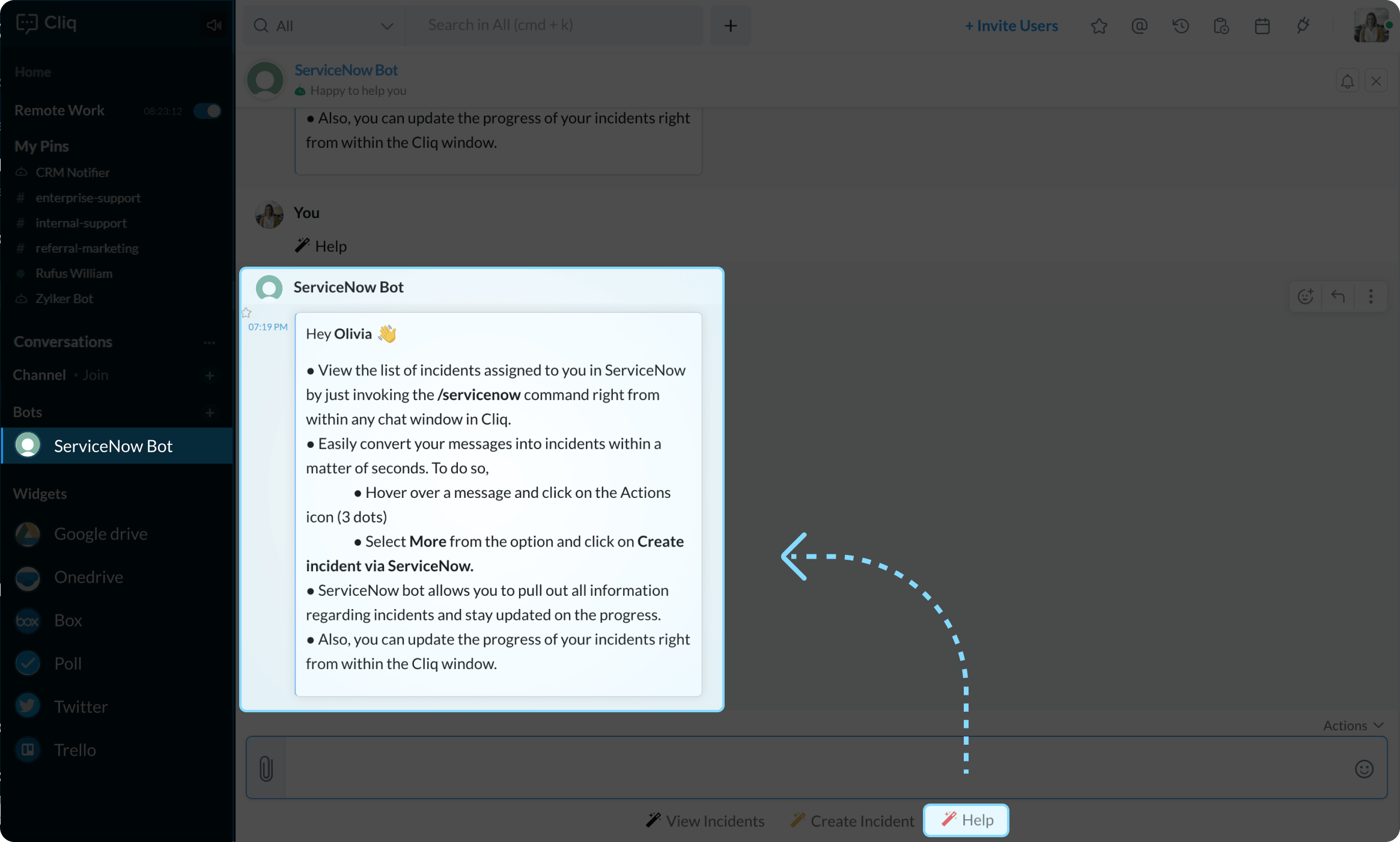The width and height of the screenshot is (1400, 842).
Task: Add a new channel plus icon
Action: [x=210, y=376]
